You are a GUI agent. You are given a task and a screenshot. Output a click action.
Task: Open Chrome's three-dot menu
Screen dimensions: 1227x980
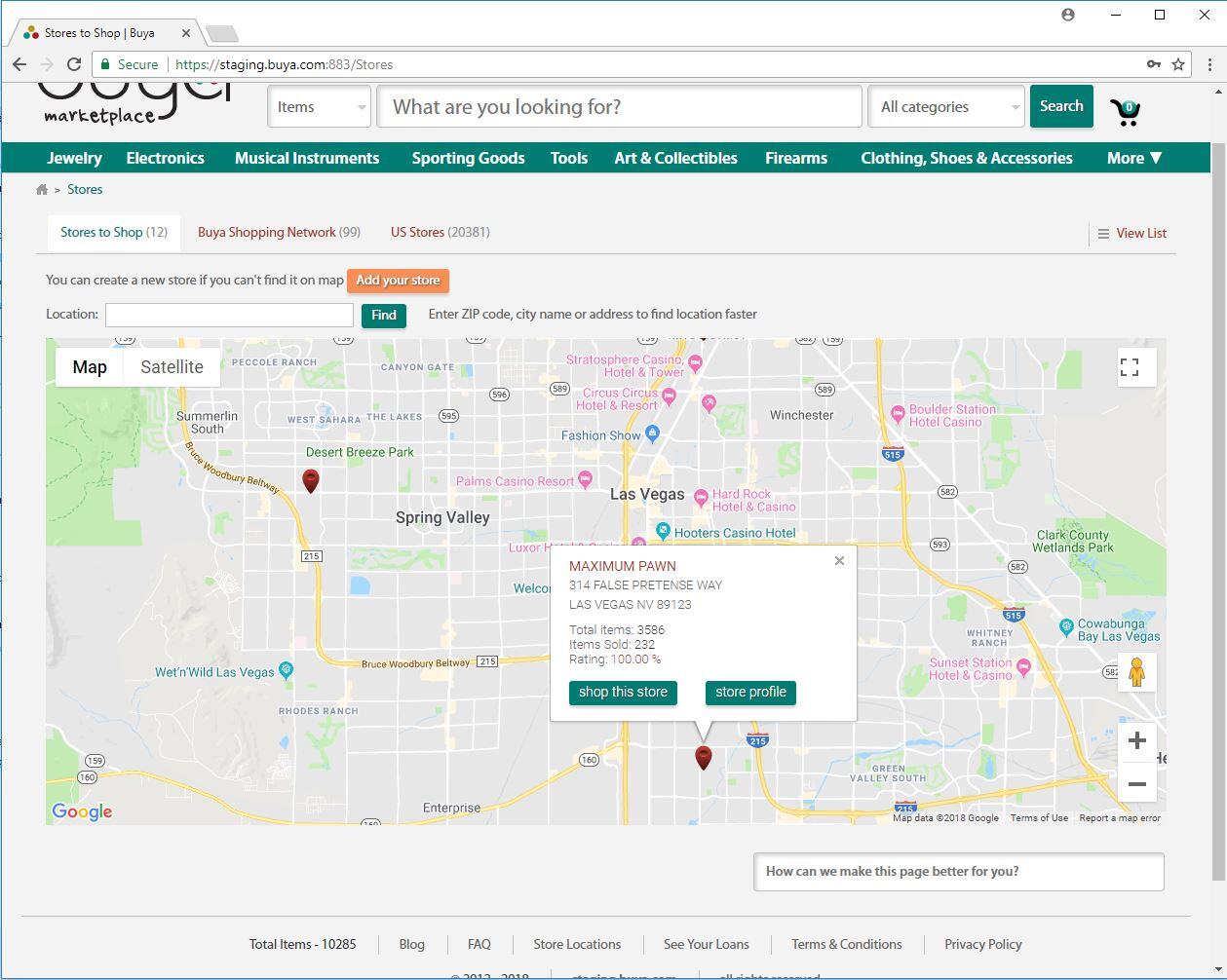pyautogui.click(x=1209, y=64)
